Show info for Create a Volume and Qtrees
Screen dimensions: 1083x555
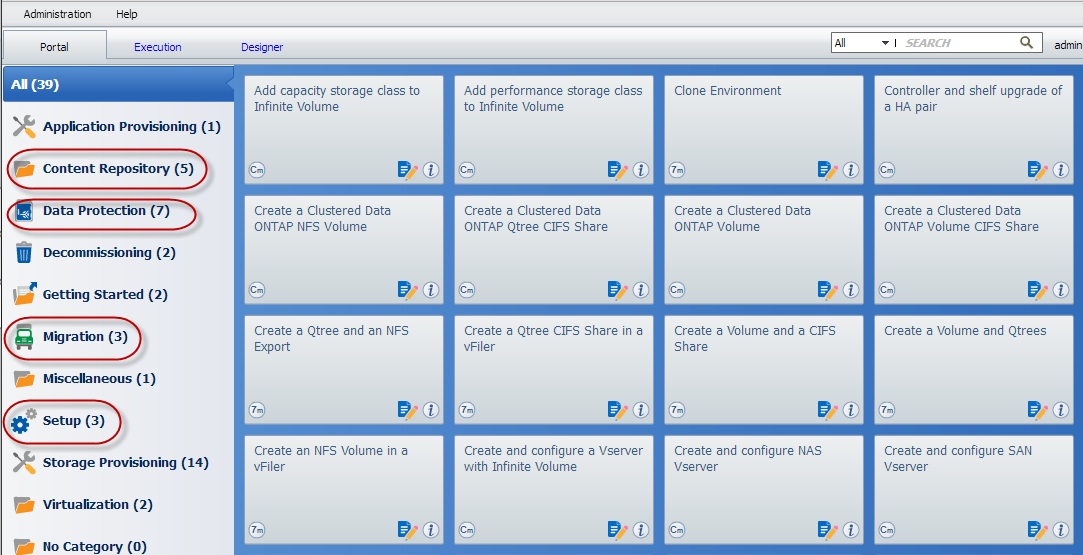pyautogui.click(x=1061, y=410)
